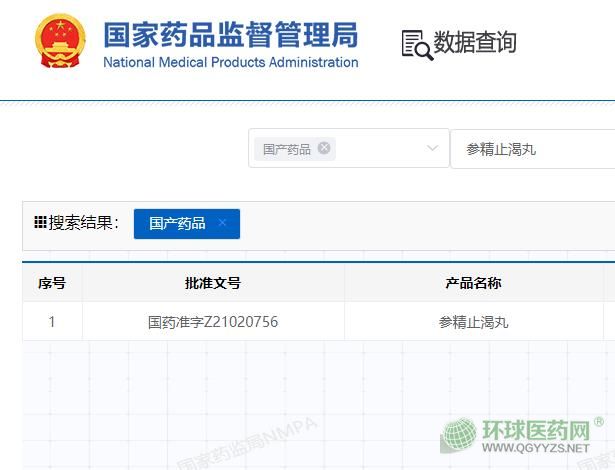This screenshot has height=470, width=615.
Task: Click the 序号 column header
Action: pos(52,283)
